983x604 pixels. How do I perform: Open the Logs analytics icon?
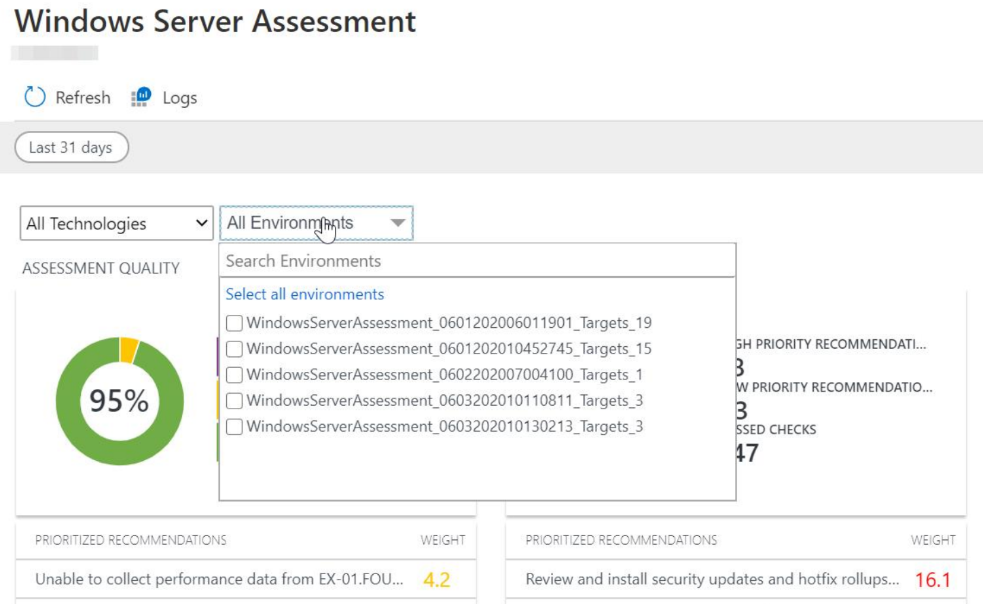click(x=141, y=97)
